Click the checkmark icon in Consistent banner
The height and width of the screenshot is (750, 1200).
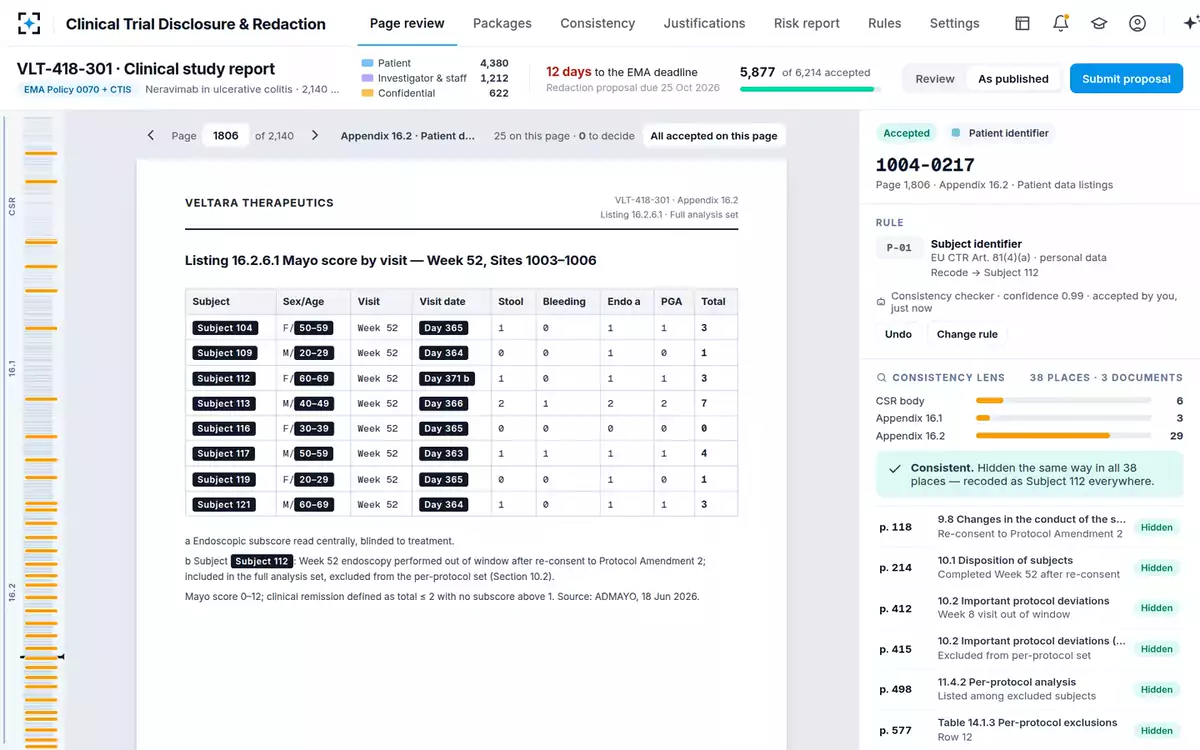coord(895,468)
